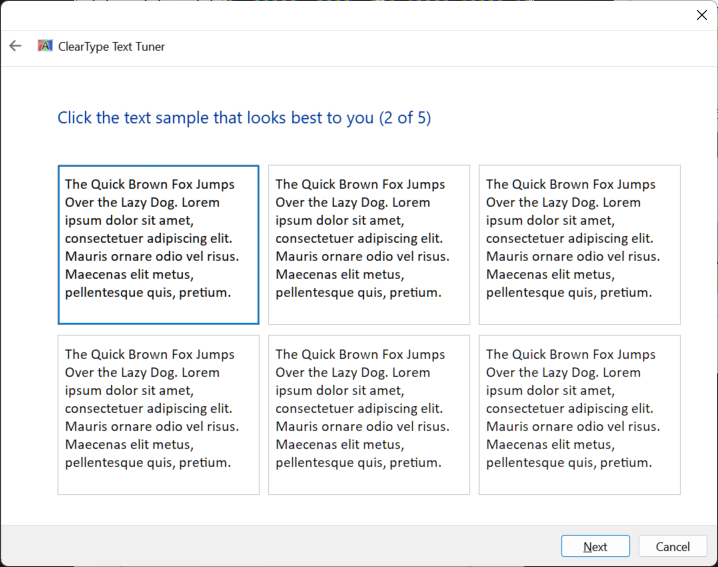
Task: Click "Mauris ornare odio vel risus." in bottom-left sample
Action: coord(152,426)
